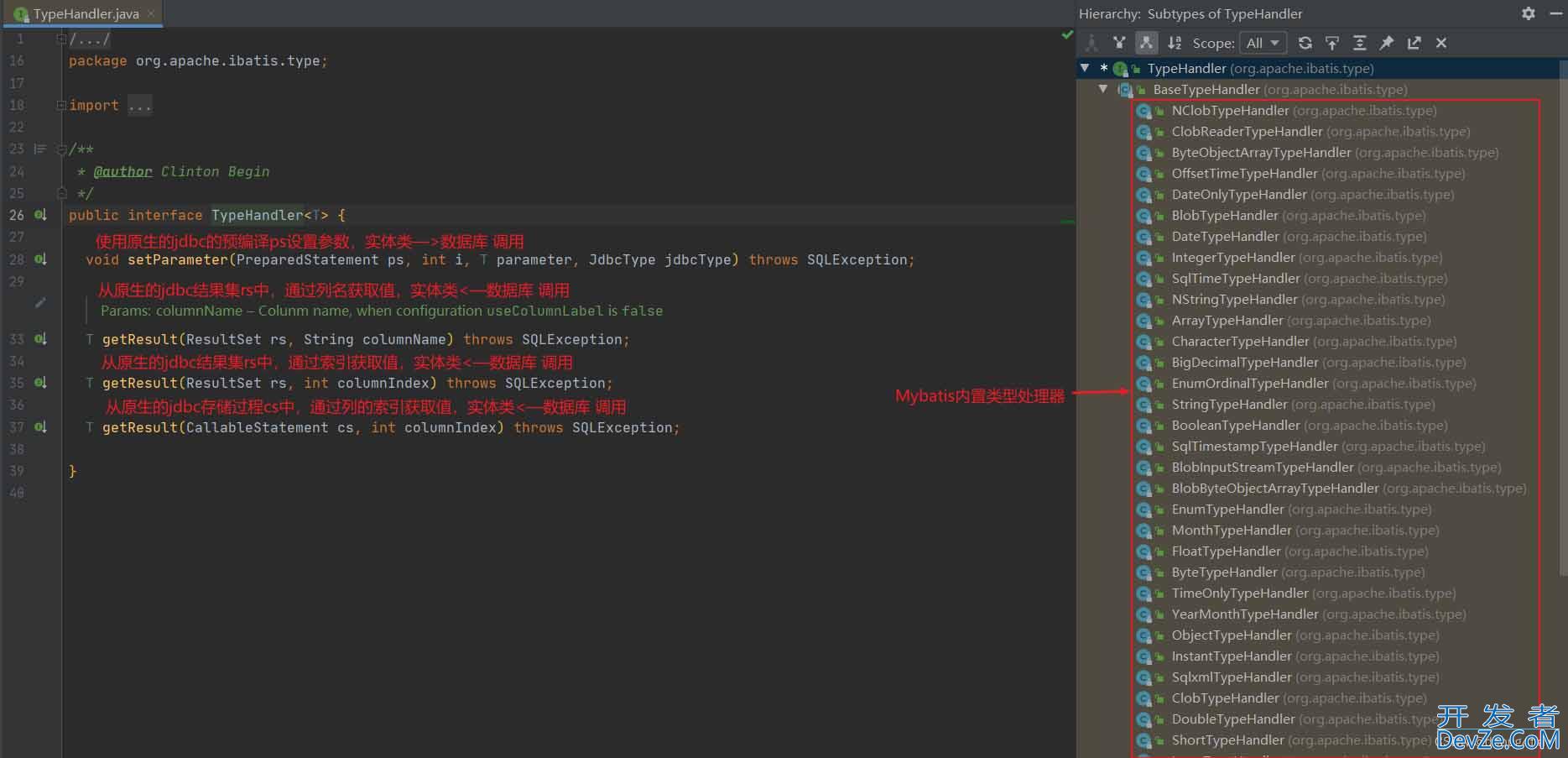
Task: Open the Scope dropdown set to All
Action: [1263, 43]
